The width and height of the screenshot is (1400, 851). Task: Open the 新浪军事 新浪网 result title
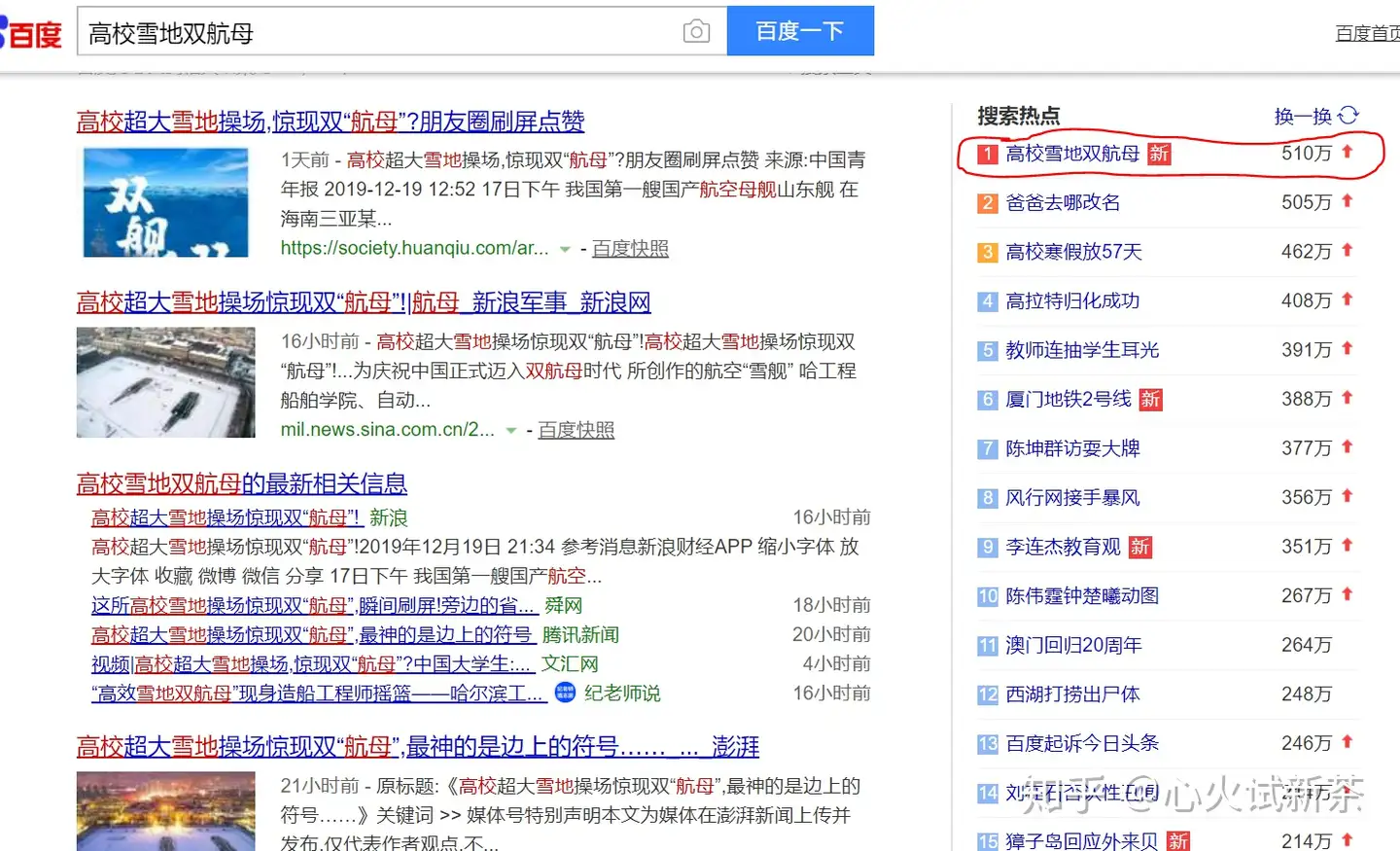pos(364,302)
